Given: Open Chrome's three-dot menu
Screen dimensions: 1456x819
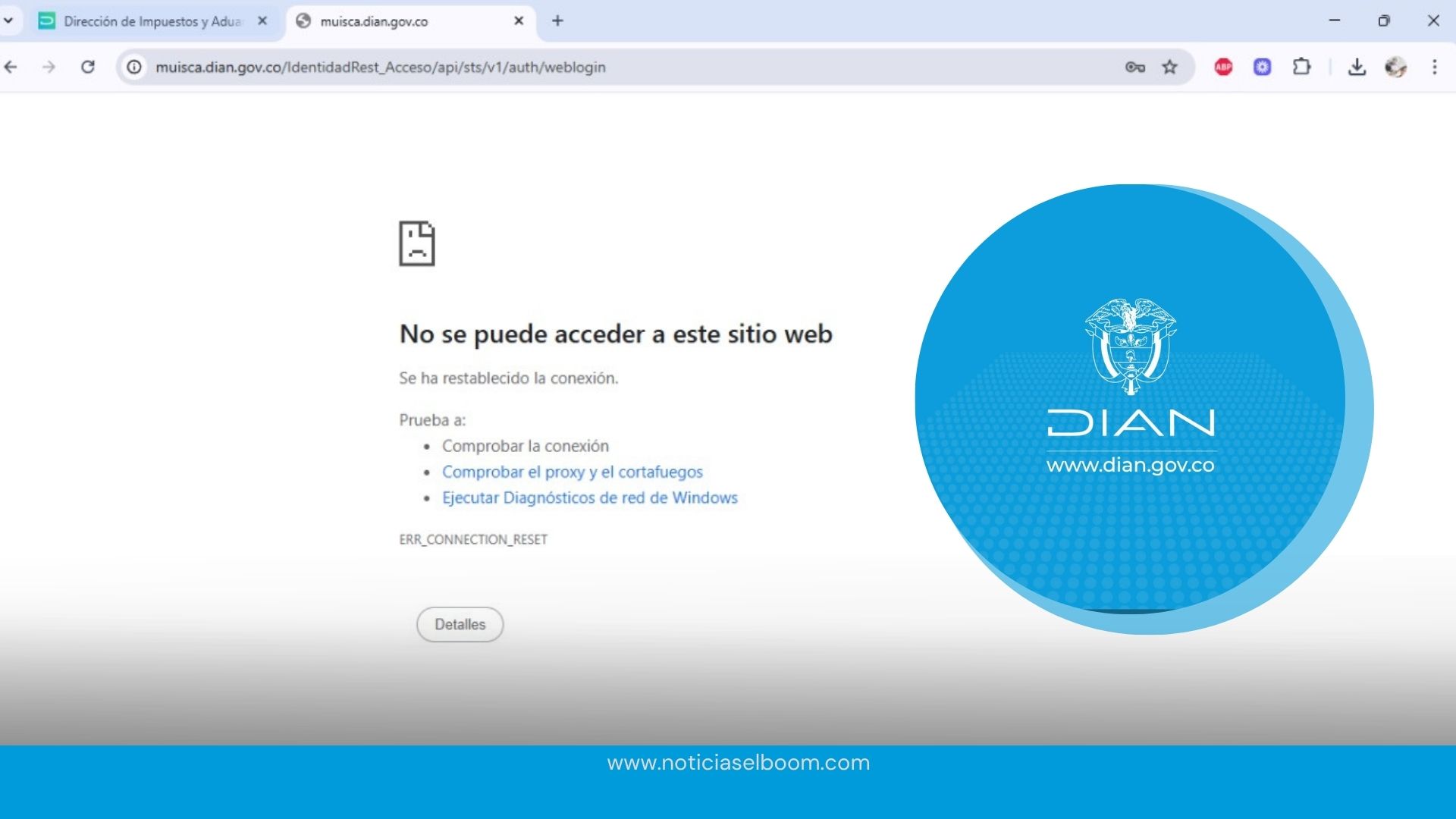Looking at the screenshot, I should [1435, 67].
